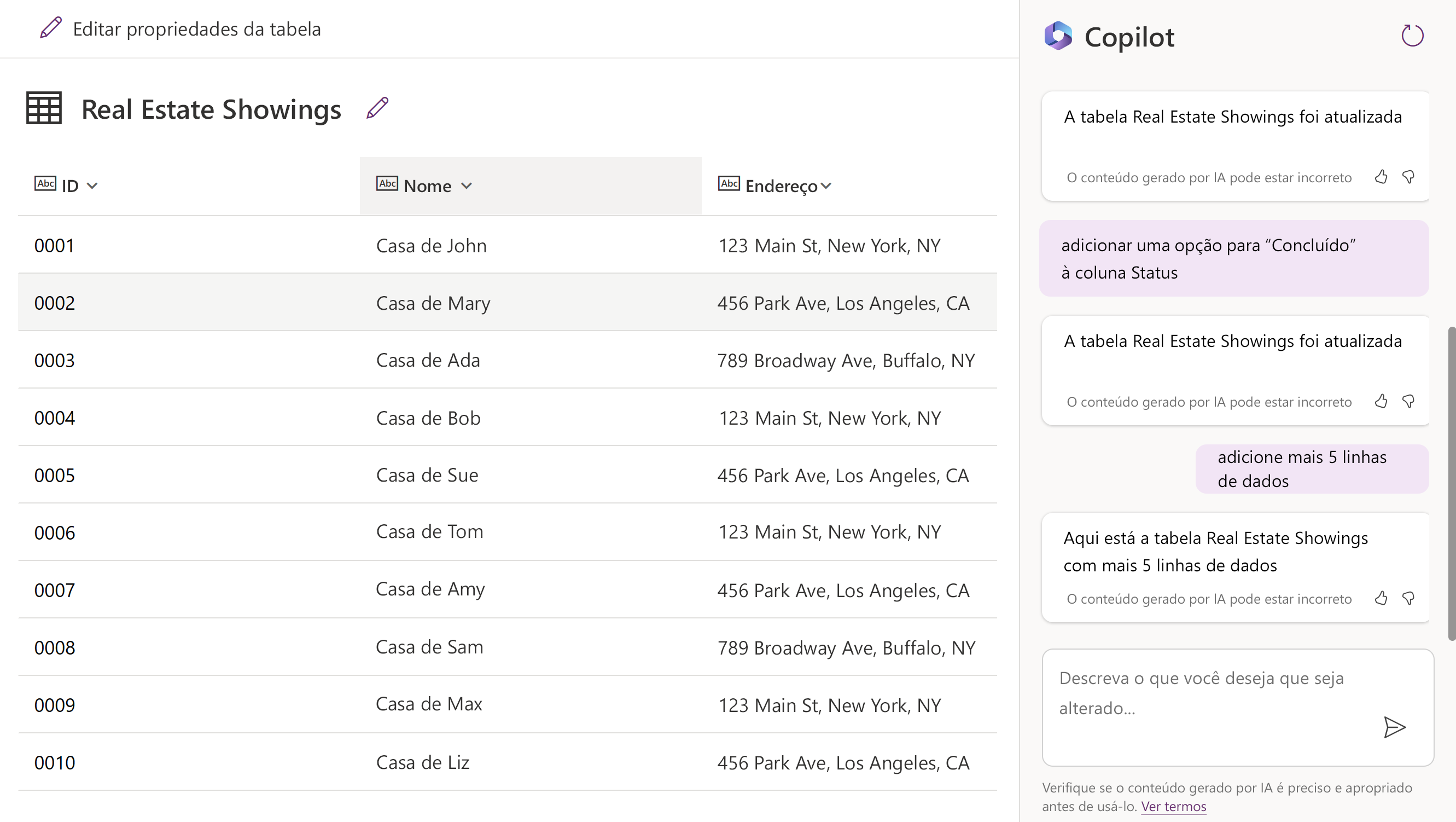The height and width of the screenshot is (822, 1456).
Task: Click the Copilot logo
Action: click(x=1058, y=36)
